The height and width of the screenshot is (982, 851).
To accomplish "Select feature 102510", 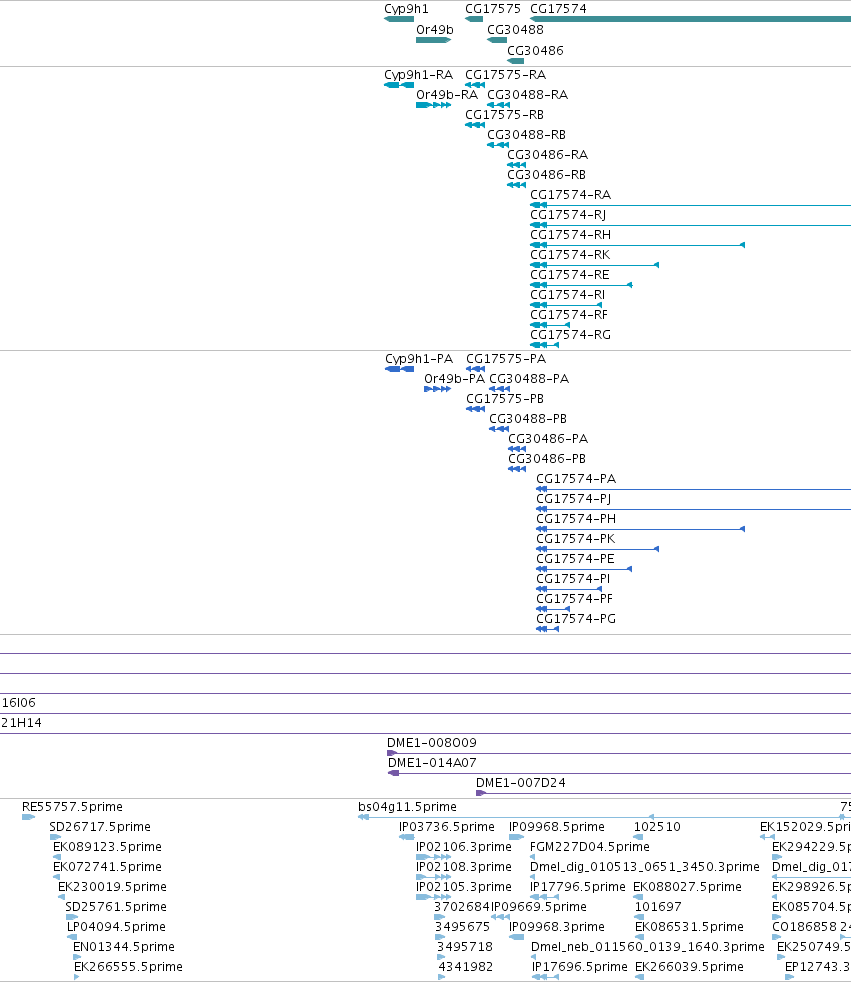I will (639, 837).
